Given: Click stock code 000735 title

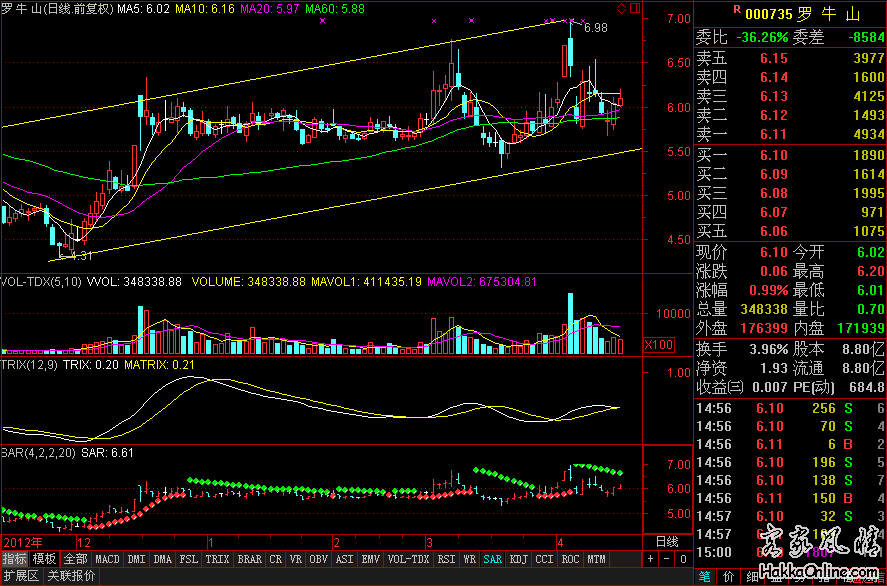Looking at the screenshot, I should [769, 14].
